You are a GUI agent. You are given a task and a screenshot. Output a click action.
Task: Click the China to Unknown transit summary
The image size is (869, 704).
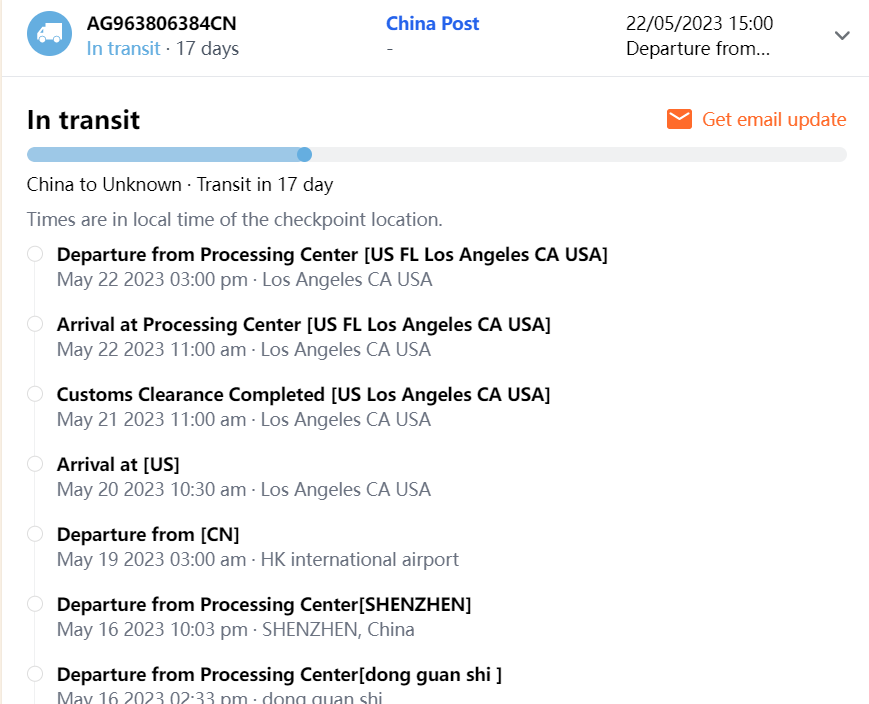point(180,185)
